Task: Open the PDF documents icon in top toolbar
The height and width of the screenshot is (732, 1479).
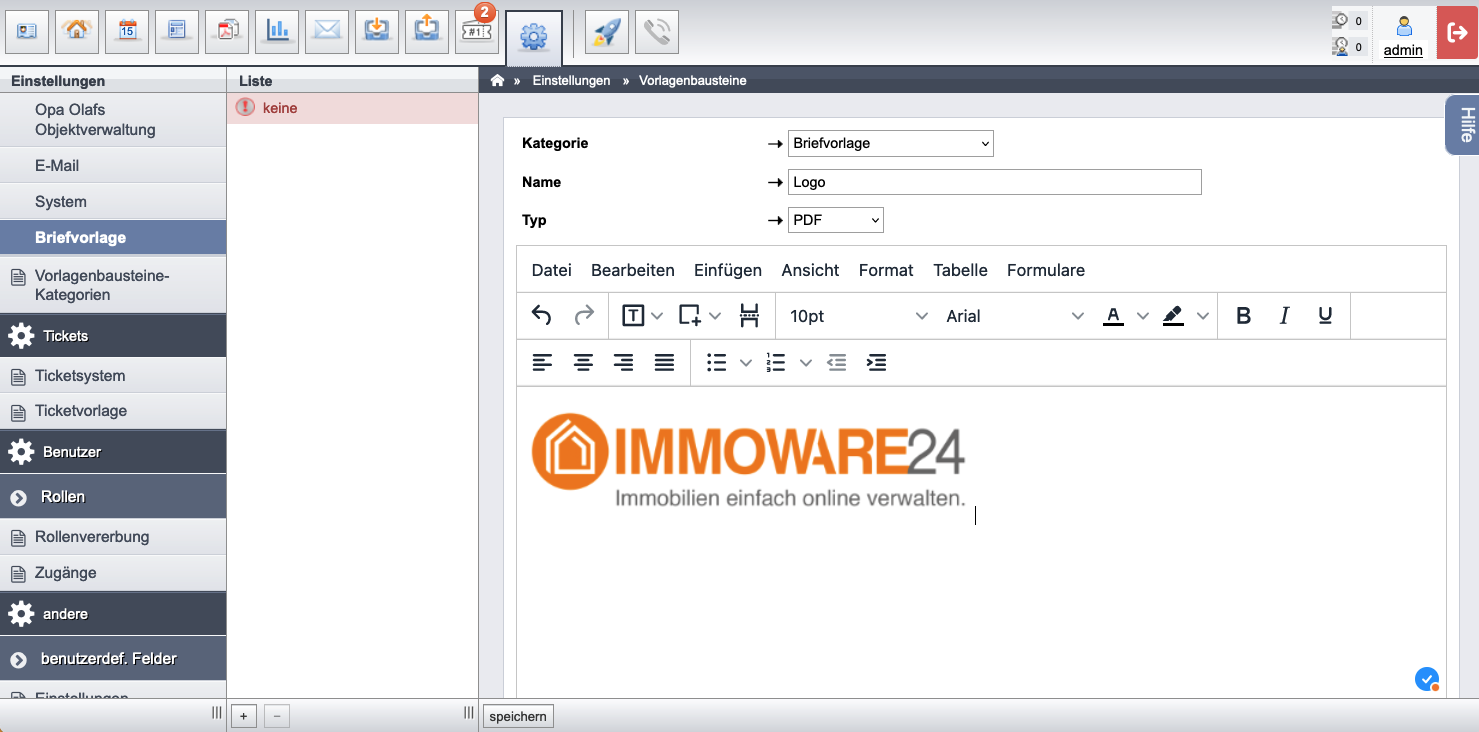Action: click(x=227, y=32)
